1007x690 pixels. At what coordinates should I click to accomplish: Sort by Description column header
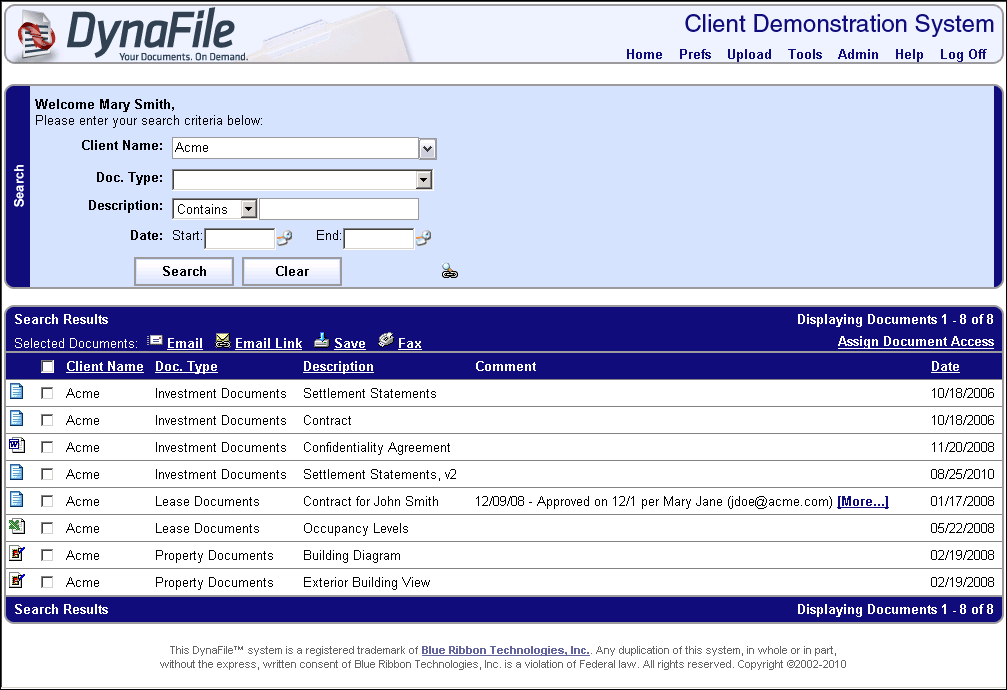point(338,366)
